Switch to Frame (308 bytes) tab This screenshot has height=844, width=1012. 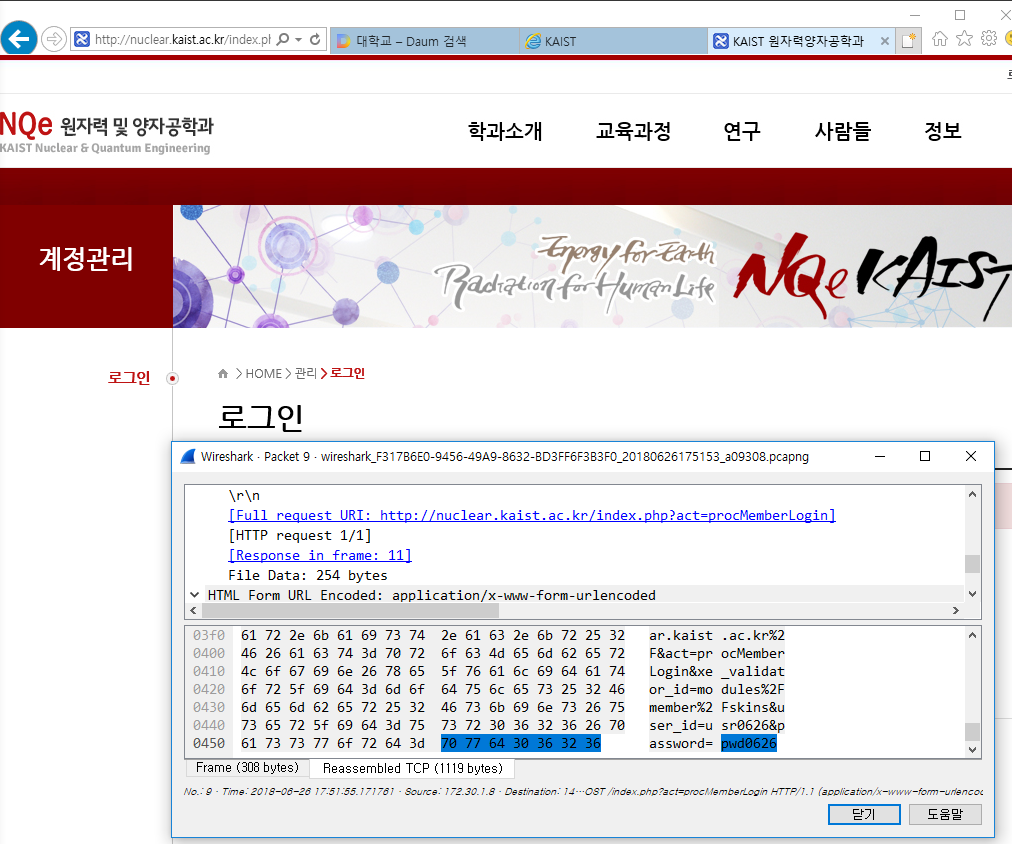pos(247,767)
